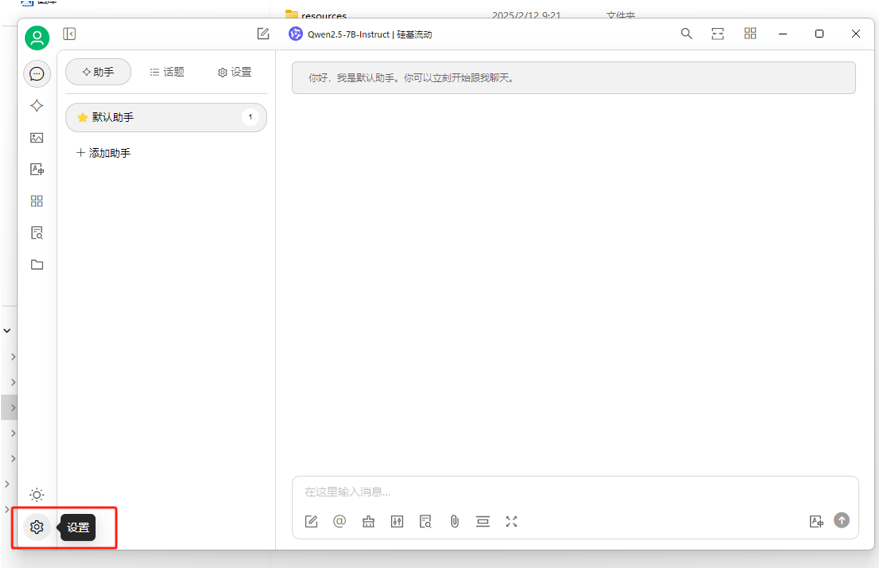Open search icon in the top bar
This screenshot has height=569, width=879.
[x=686, y=34]
